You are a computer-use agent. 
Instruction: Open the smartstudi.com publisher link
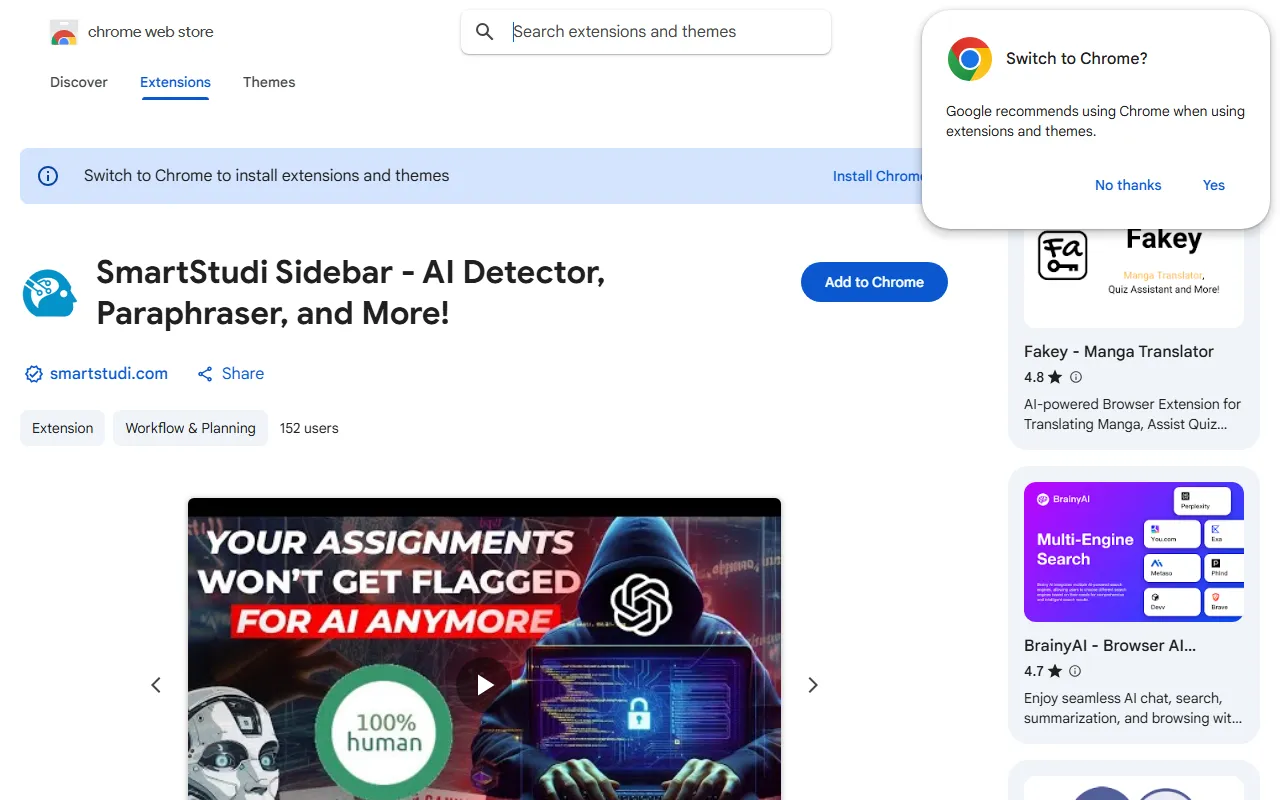point(108,373)
